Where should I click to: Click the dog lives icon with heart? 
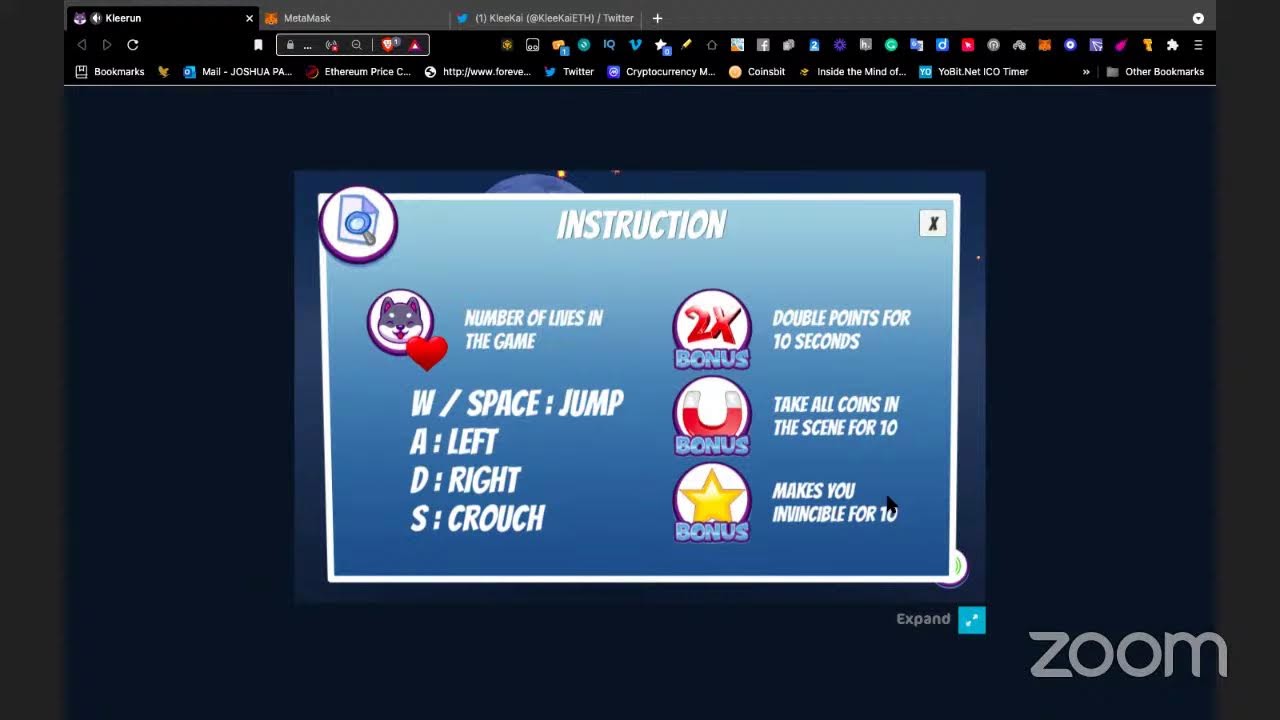(406, 330)
